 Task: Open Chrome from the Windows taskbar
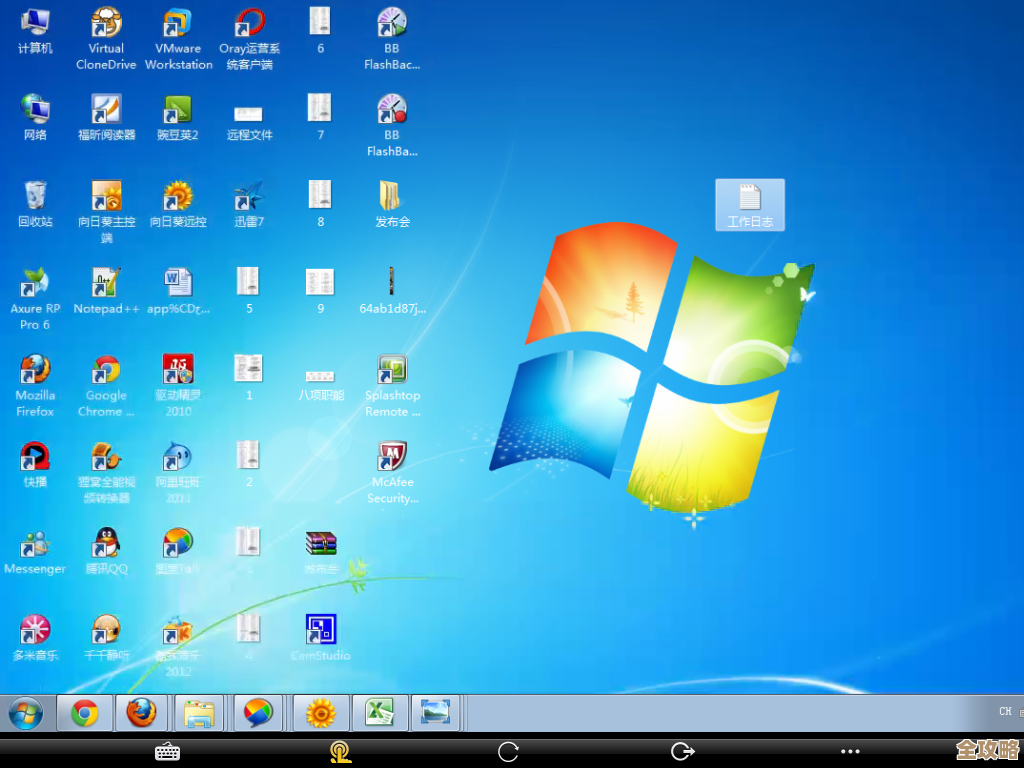85,713
